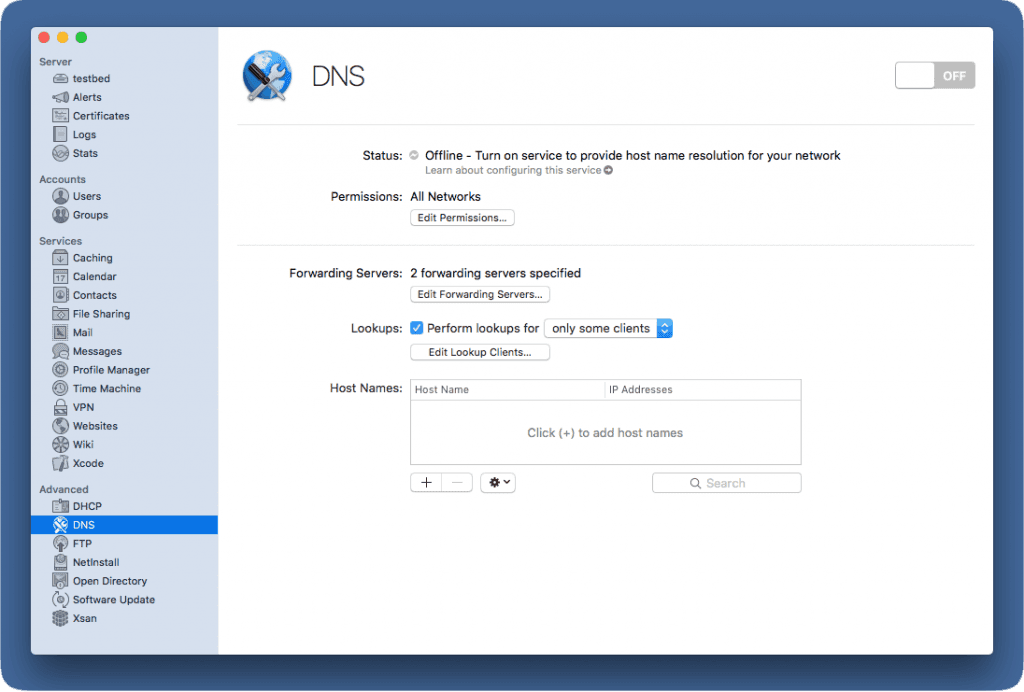Turn on the DNS service switch
This screenshot has width=1024, height=692.
(x=934, y=75)
